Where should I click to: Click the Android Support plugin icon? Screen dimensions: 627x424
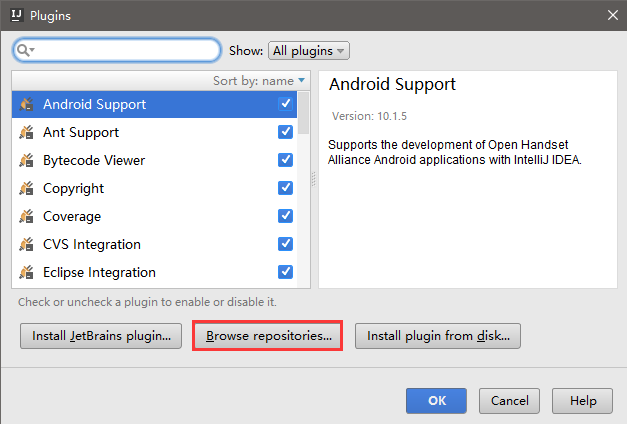pos(26,104)
